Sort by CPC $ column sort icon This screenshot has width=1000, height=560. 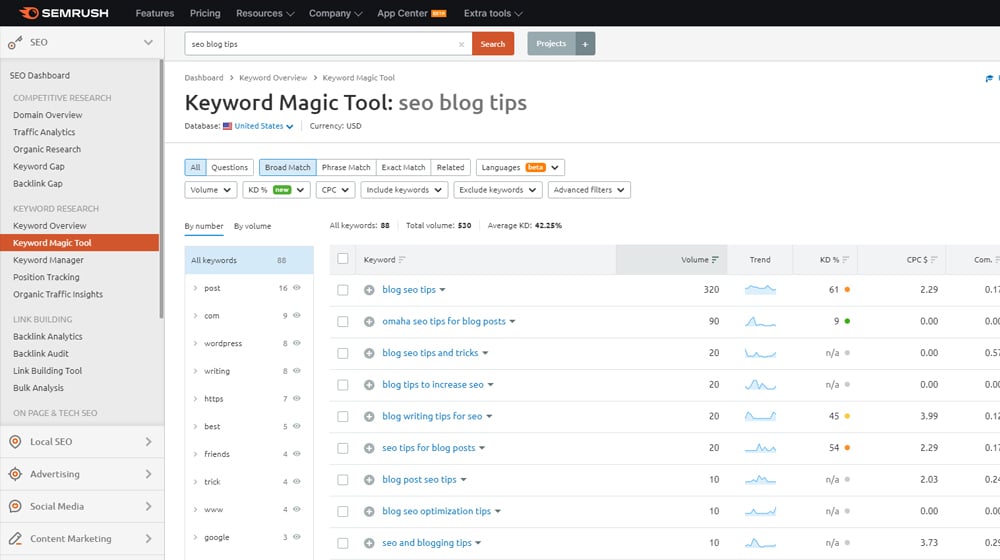pos(934,260)
